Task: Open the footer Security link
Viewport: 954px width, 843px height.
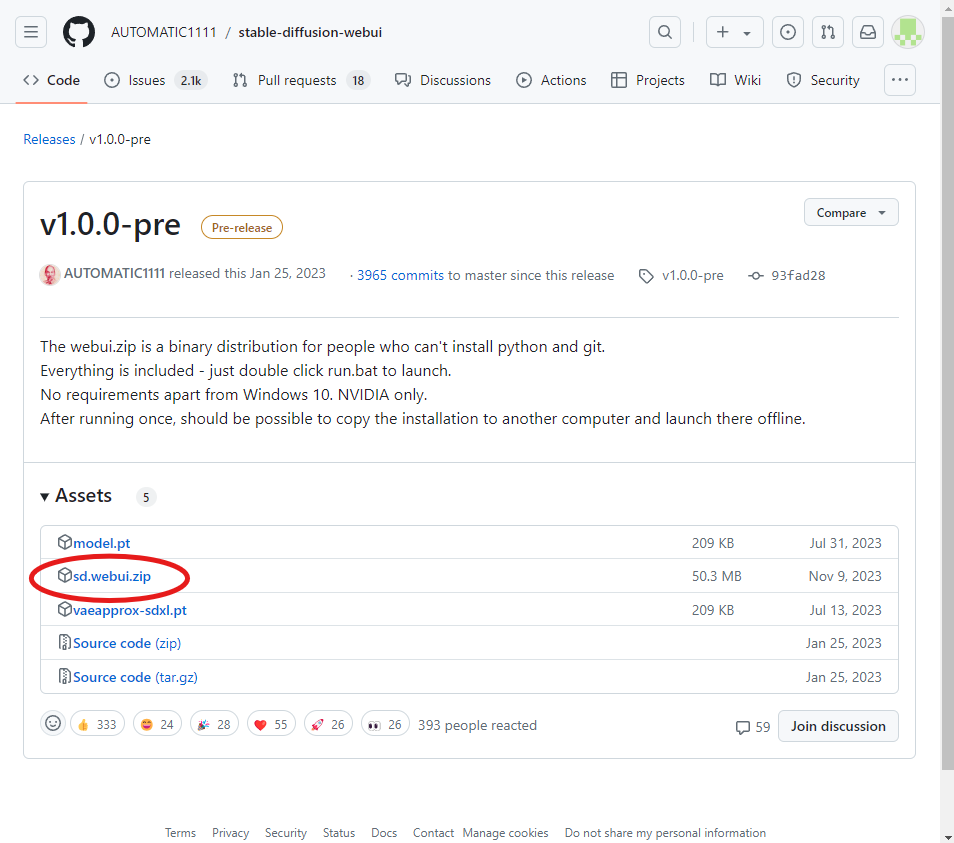Action: pyautogui.click(x=285, y=833)
